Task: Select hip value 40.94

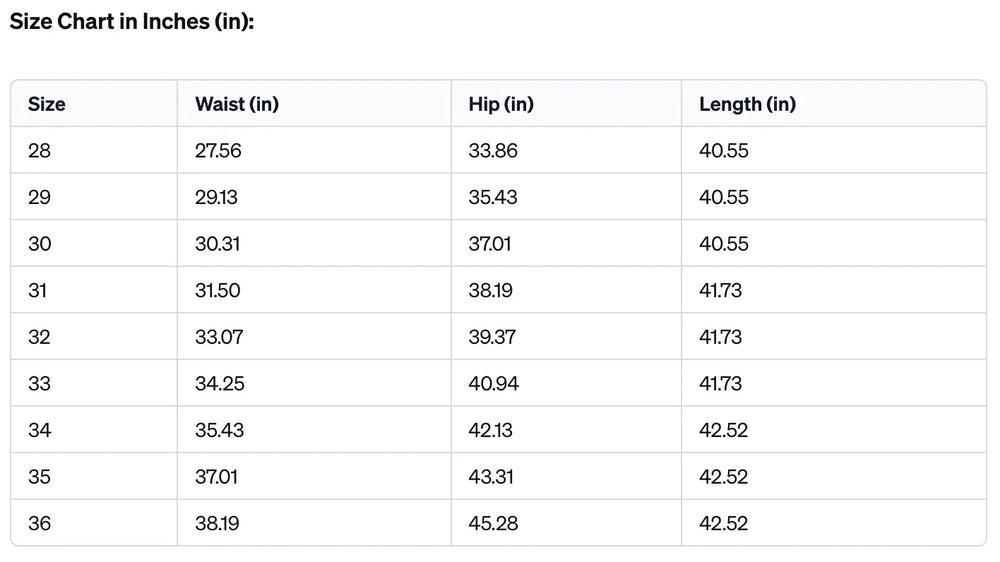Action: [494, 384]
